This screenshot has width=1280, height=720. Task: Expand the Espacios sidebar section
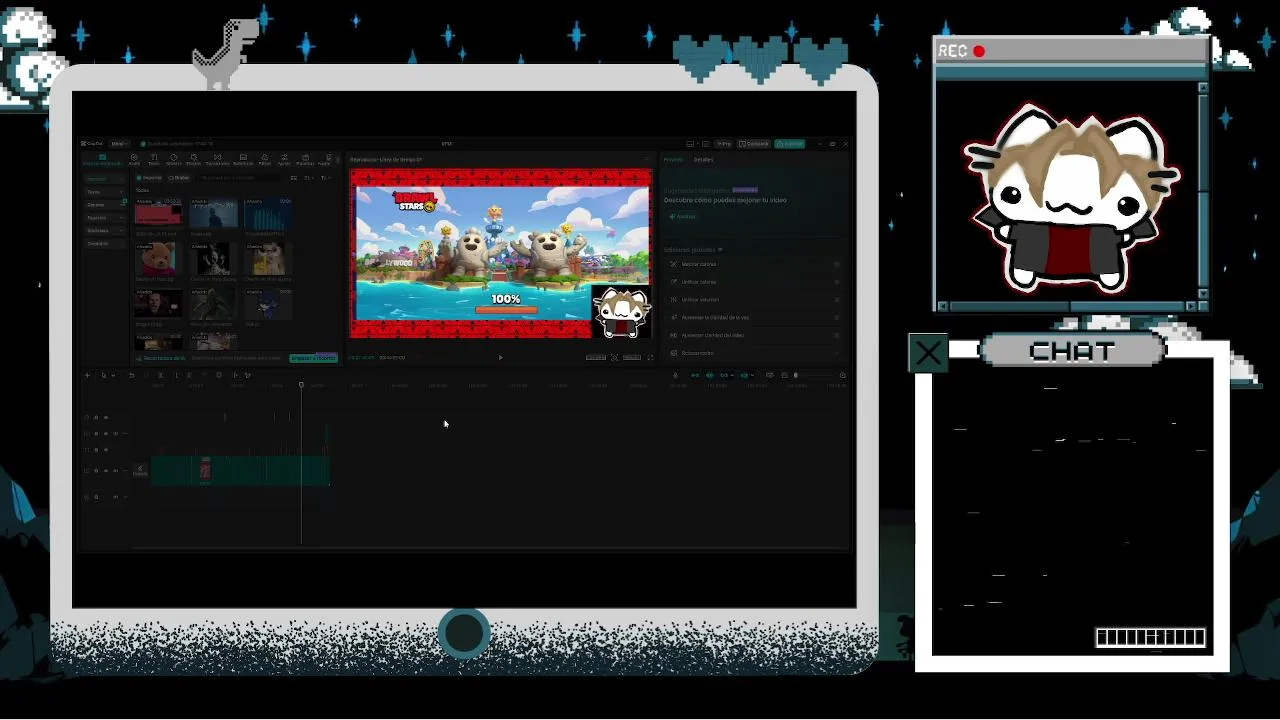point(105,205)
